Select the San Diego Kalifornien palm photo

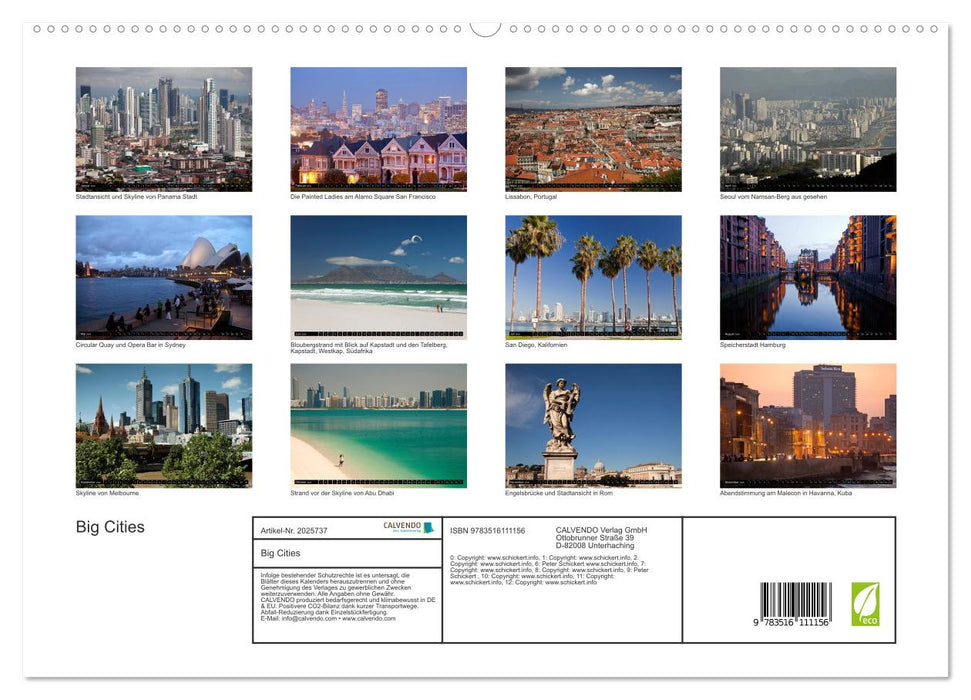pos(593,275)
